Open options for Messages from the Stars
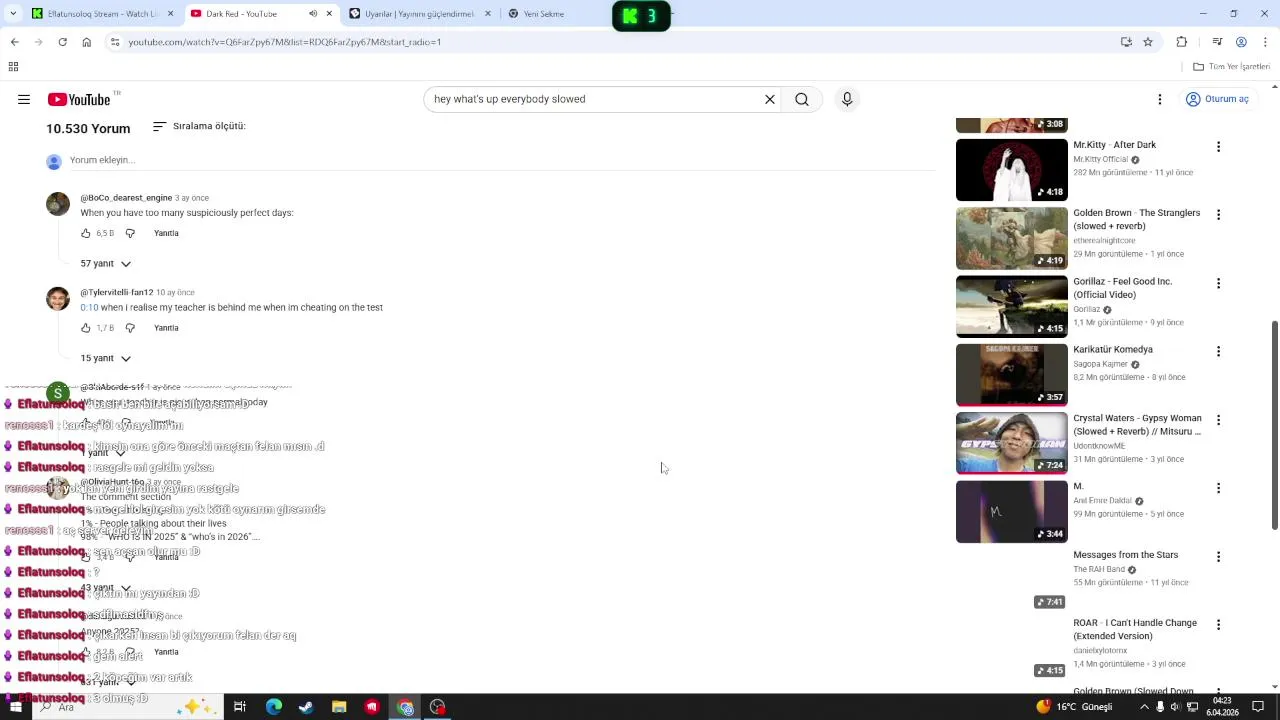Screen dimensions: 1280x720 [x=1218, y=557]
